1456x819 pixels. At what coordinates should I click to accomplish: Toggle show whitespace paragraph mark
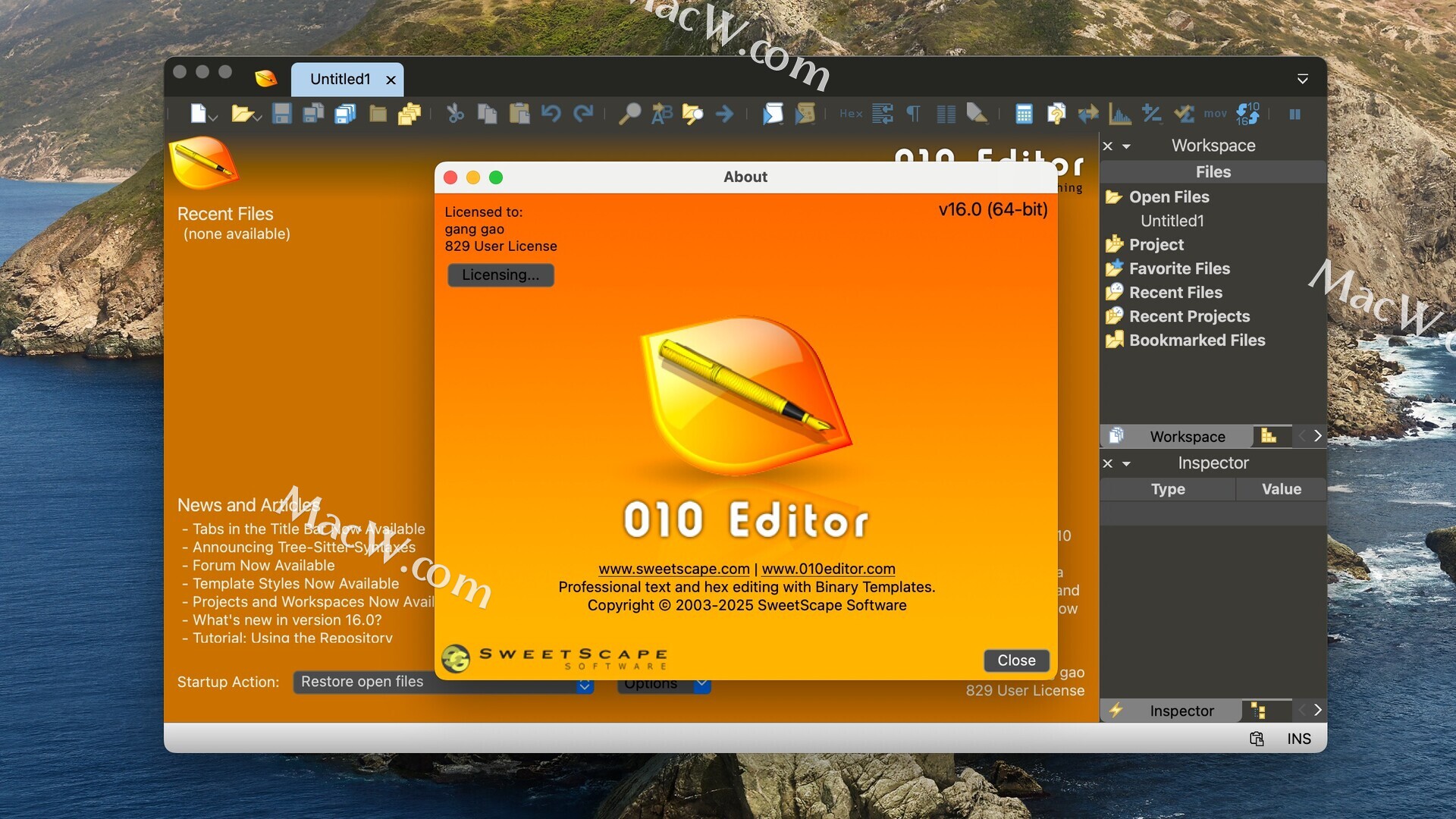pyautogui.click(x=914, y=114)
